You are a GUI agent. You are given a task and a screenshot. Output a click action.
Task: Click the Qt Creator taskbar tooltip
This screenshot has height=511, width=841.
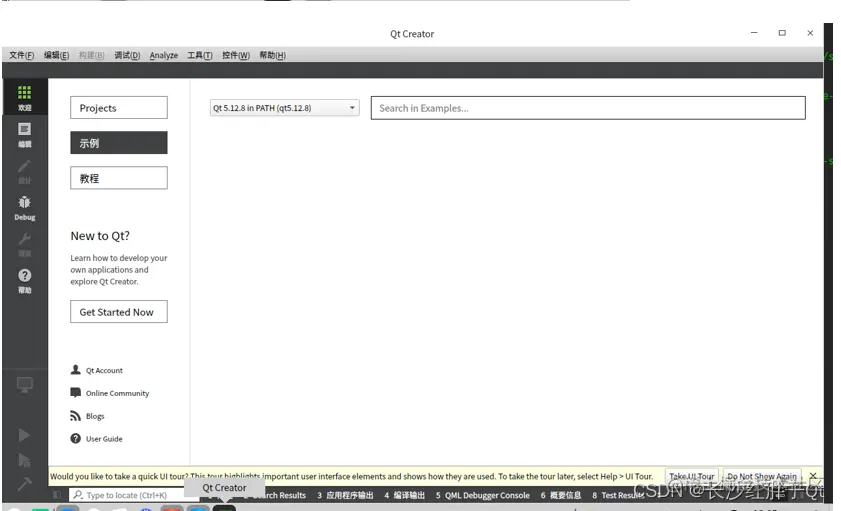tap(224, 487)
